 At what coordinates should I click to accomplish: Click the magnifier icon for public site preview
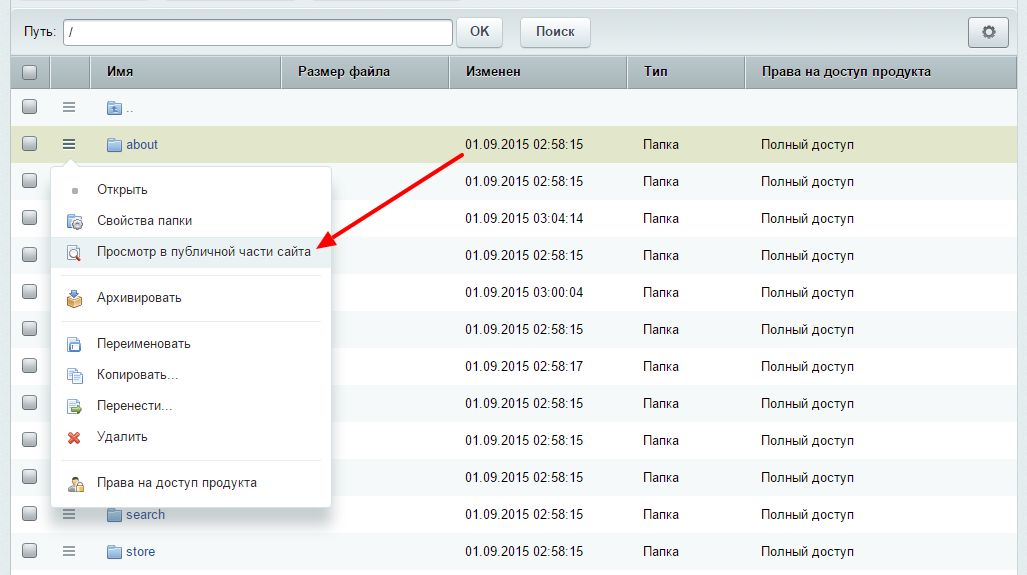click(x=74, y=253)
